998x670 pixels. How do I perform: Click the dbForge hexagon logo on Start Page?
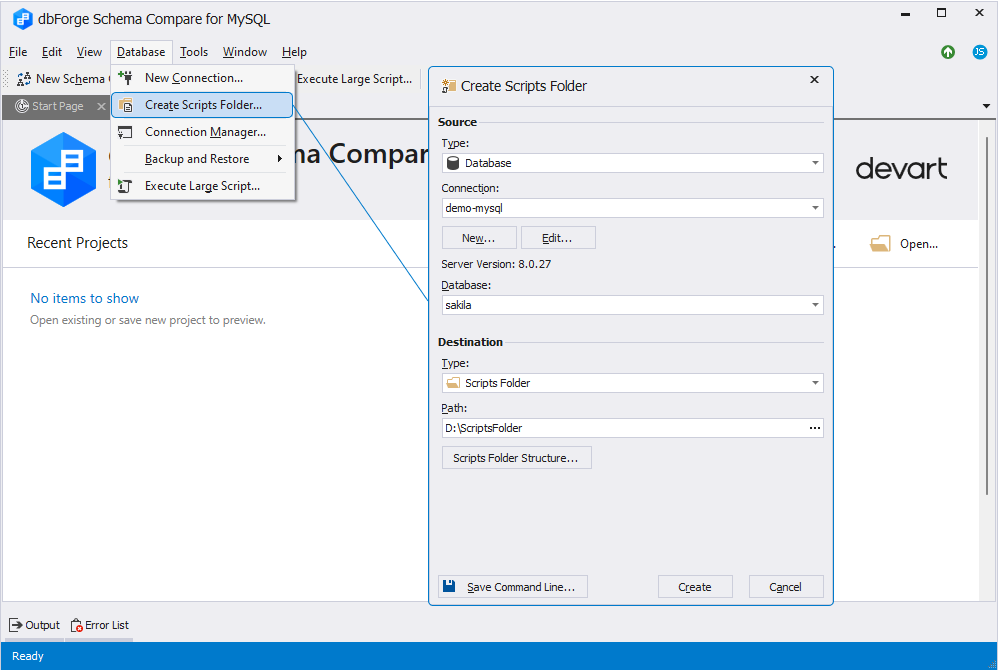pos(63,169)
